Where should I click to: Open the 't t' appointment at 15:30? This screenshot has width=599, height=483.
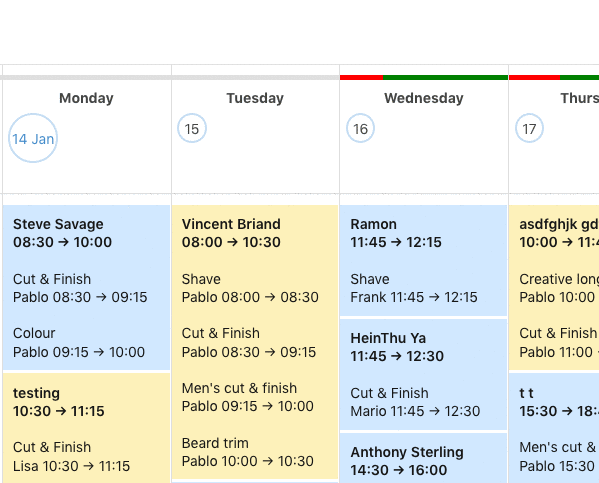(554, 428)
